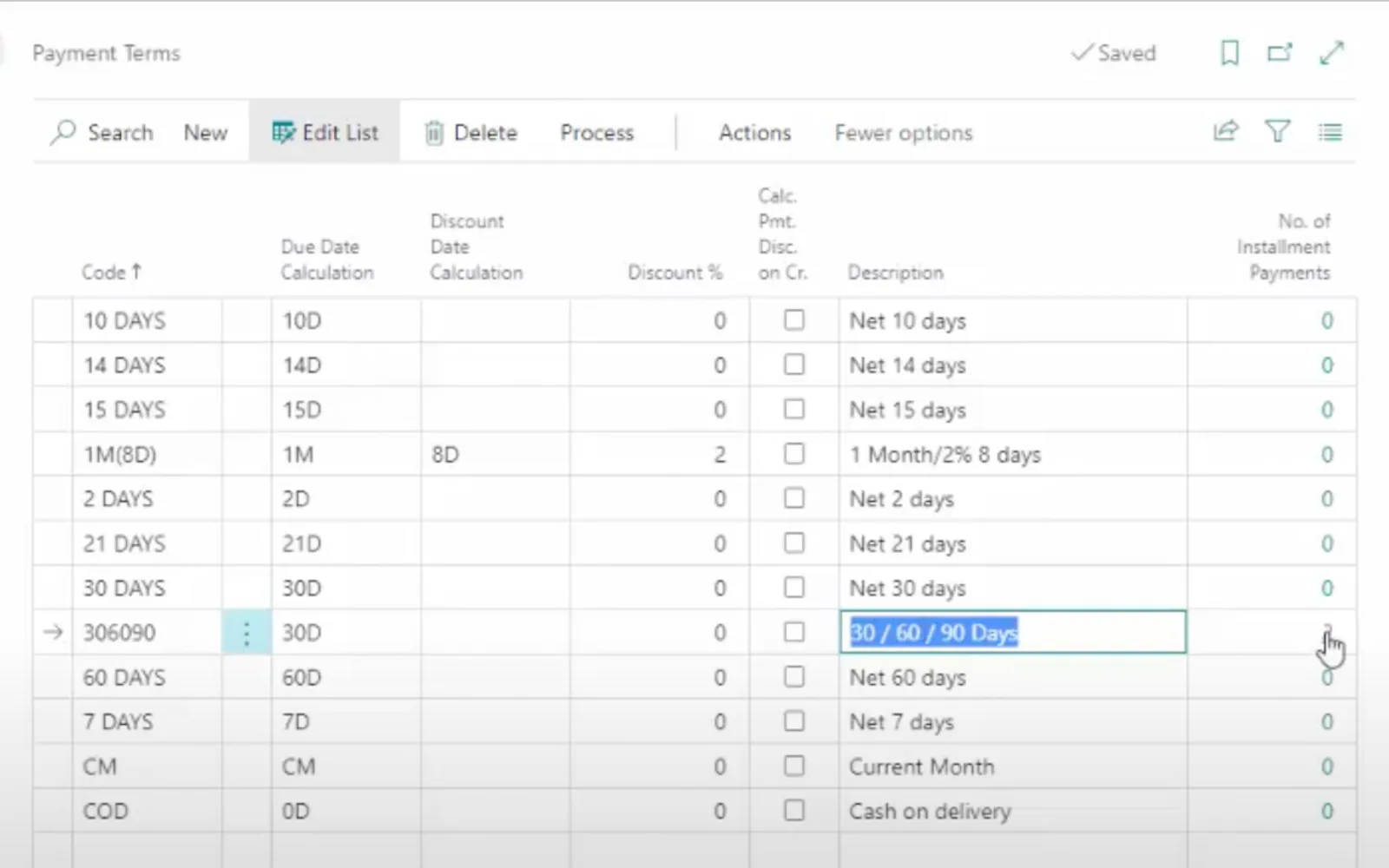The image size is (1389, 868).
Task: Click the list view layout icon
Action: pos(1330,132)
